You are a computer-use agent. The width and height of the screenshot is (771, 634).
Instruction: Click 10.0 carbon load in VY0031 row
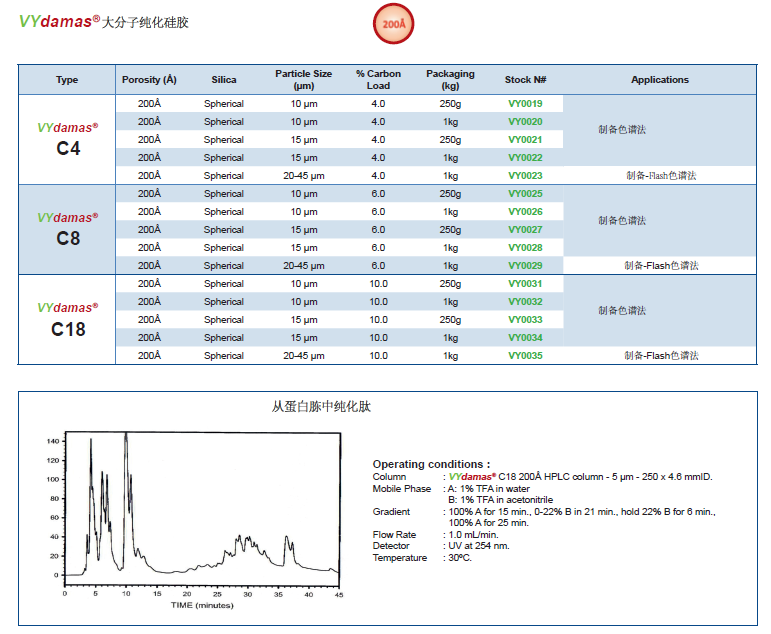[x=378, y=284]
